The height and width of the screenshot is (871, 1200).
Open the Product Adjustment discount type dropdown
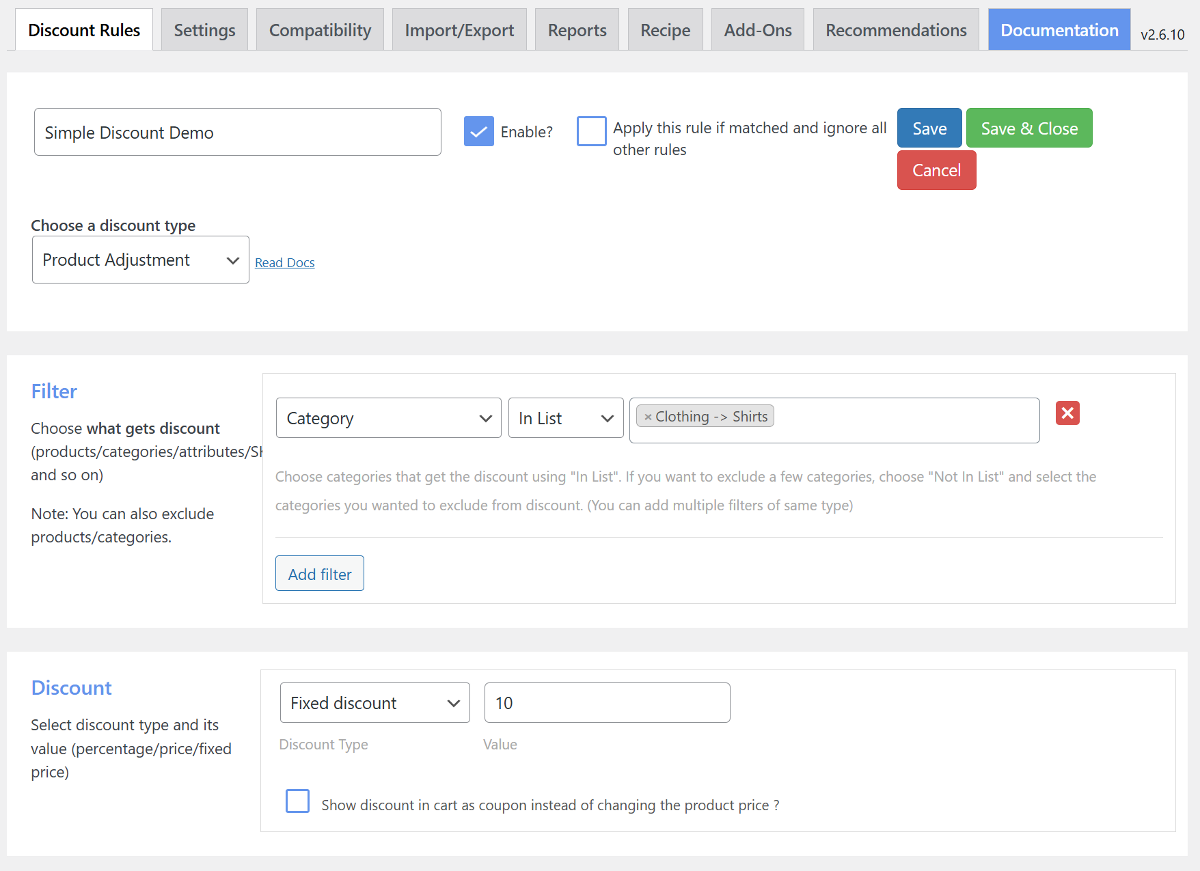(140, 260)
